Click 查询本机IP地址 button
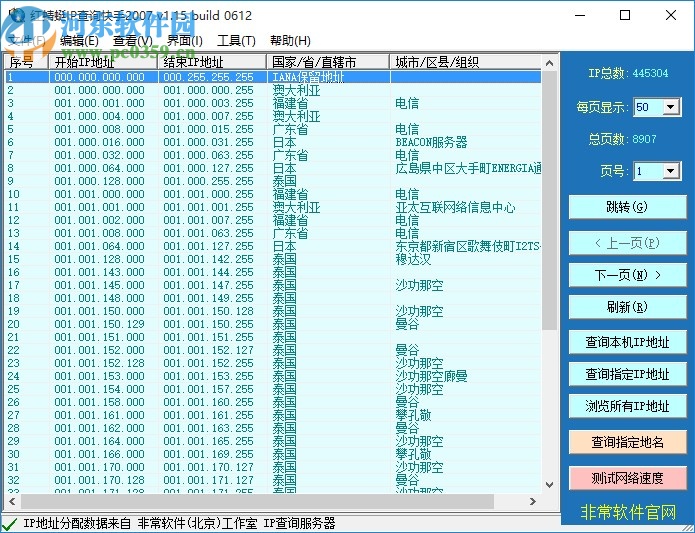Screen dimensions: 695x533 point(627,342)
